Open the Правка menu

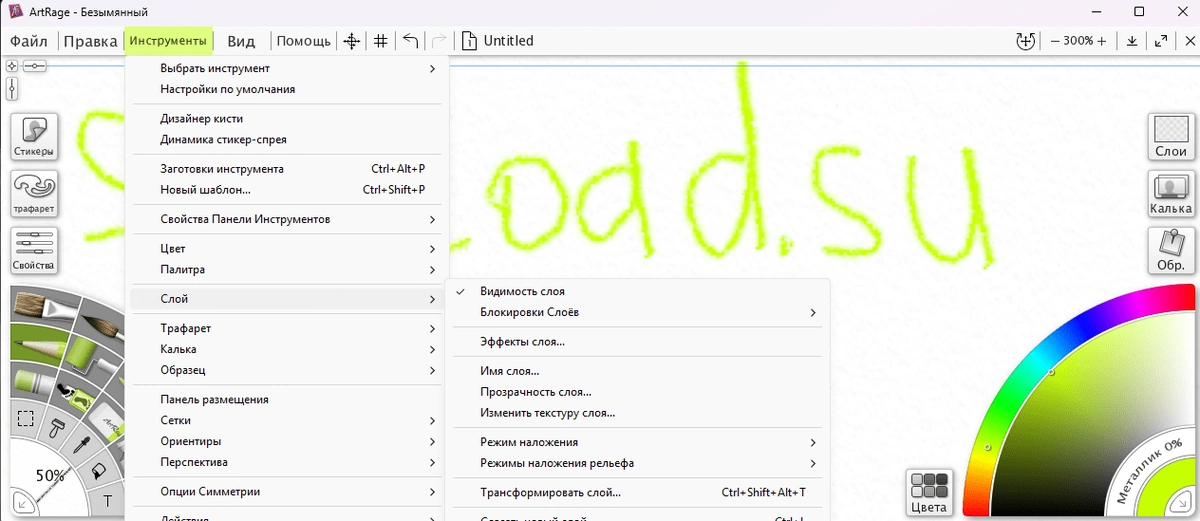point(90,41)
